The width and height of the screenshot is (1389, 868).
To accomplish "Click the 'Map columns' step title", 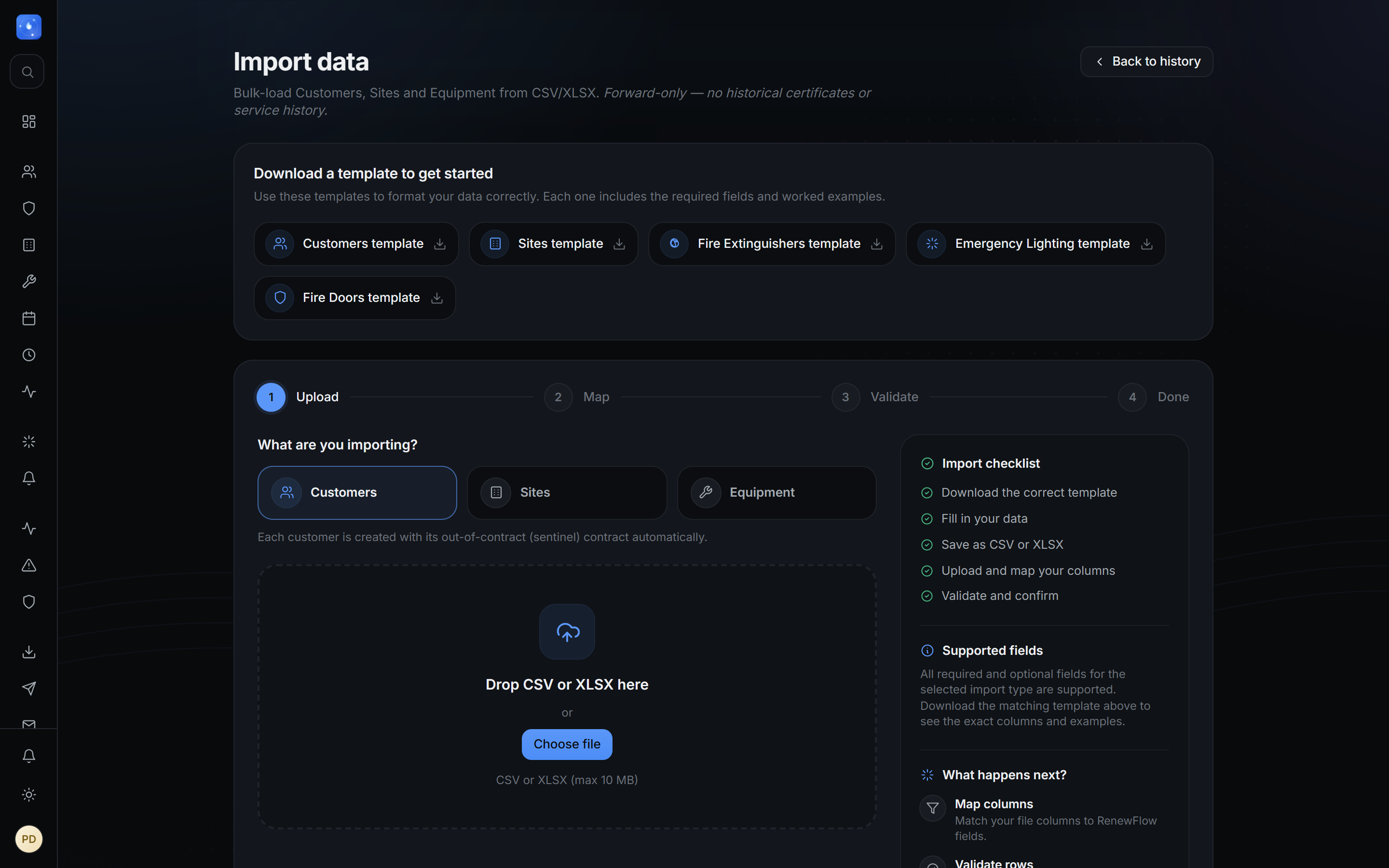I will [994, 804].
